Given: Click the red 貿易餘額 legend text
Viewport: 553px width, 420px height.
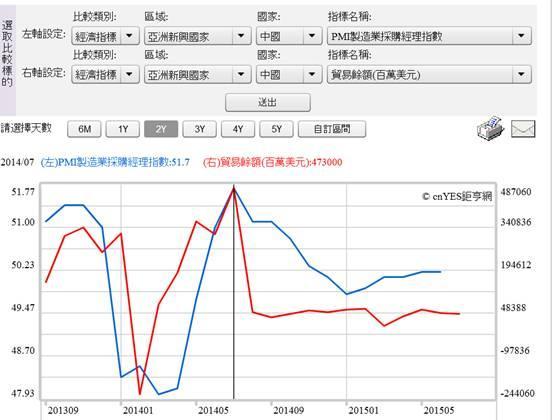Looking at the screenshot, I should coord(272,163).
